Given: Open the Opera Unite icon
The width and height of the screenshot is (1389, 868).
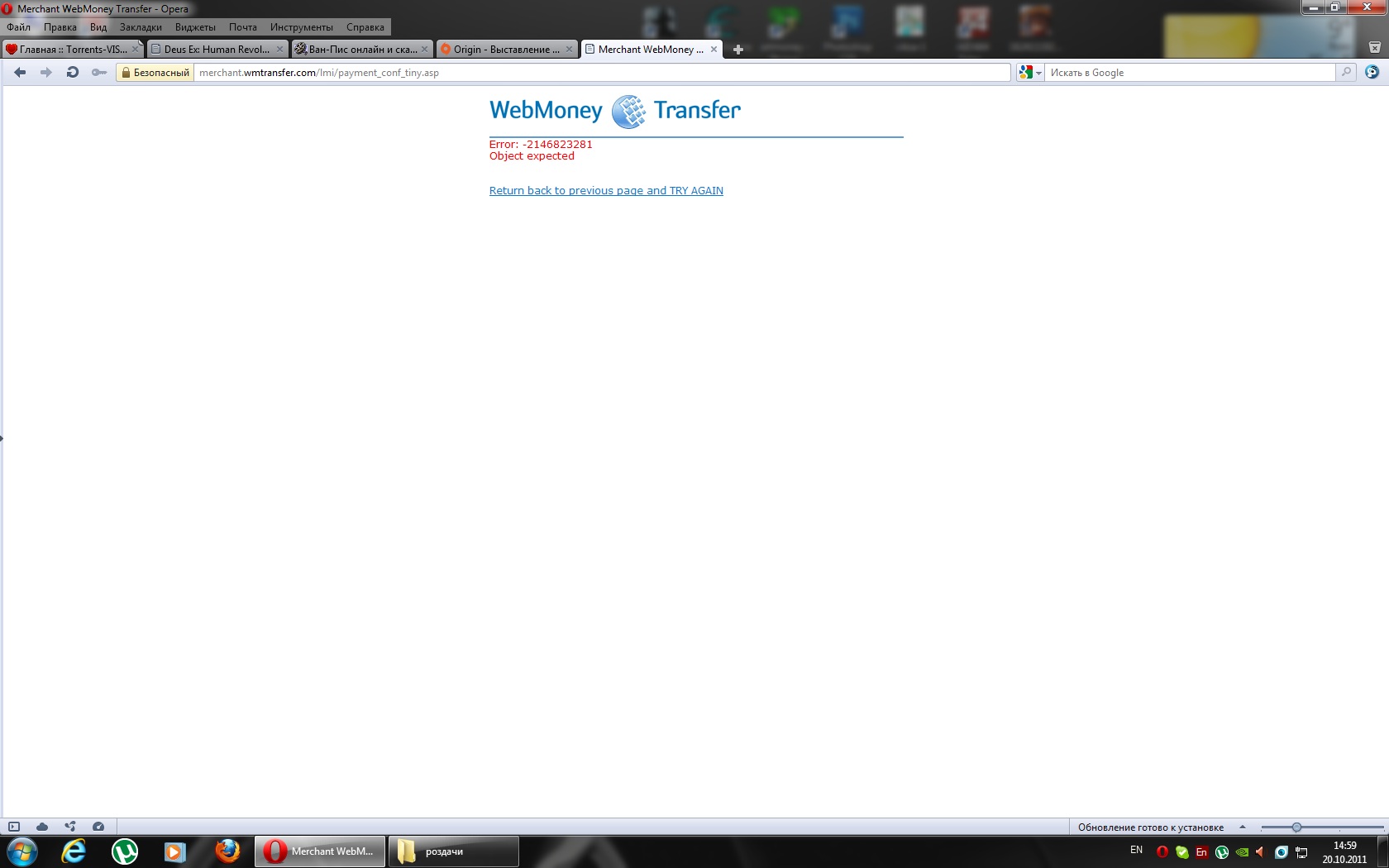Looking at the screenshot, I should [70, 827].
